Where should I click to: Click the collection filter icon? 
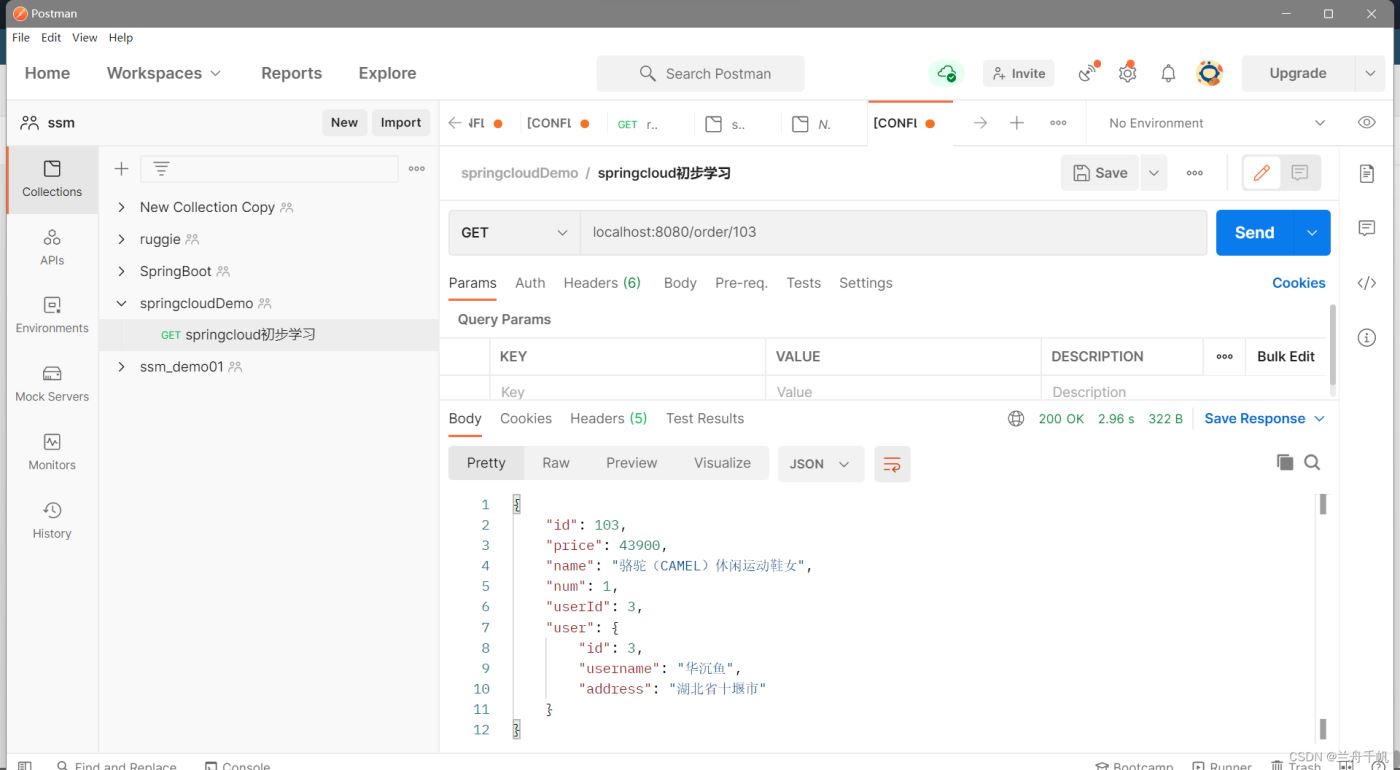[x=161, y=169]
